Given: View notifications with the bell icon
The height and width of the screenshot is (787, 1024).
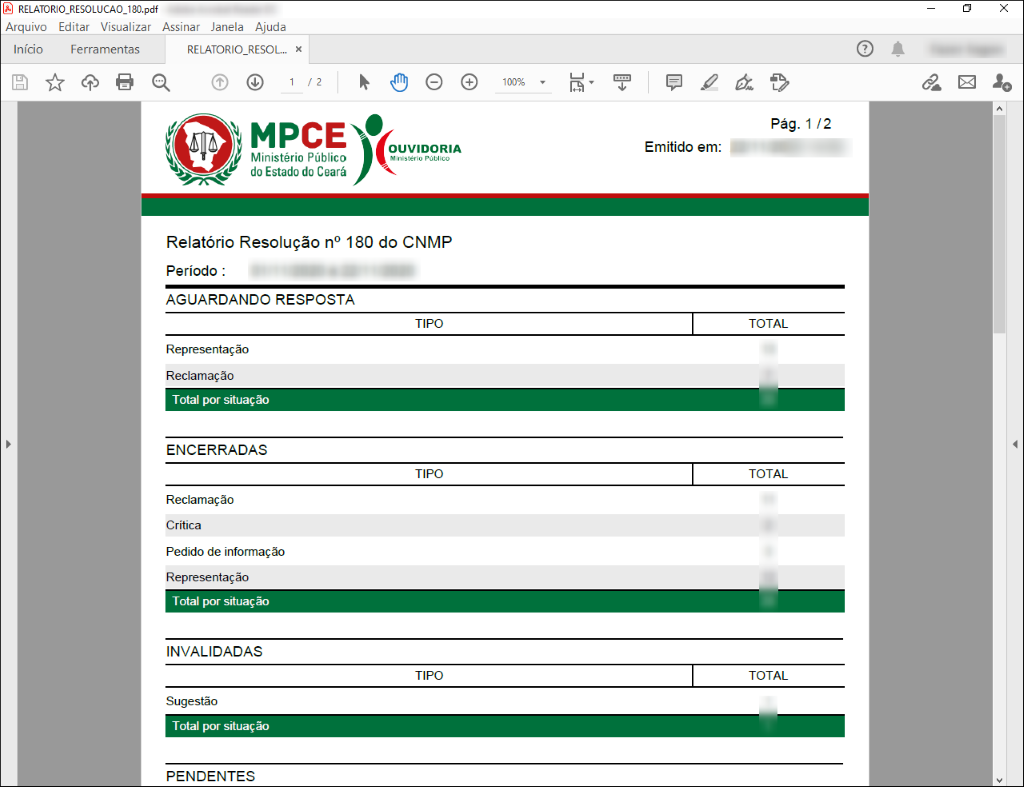Looking at the screenshot, I should coord(899,49).
